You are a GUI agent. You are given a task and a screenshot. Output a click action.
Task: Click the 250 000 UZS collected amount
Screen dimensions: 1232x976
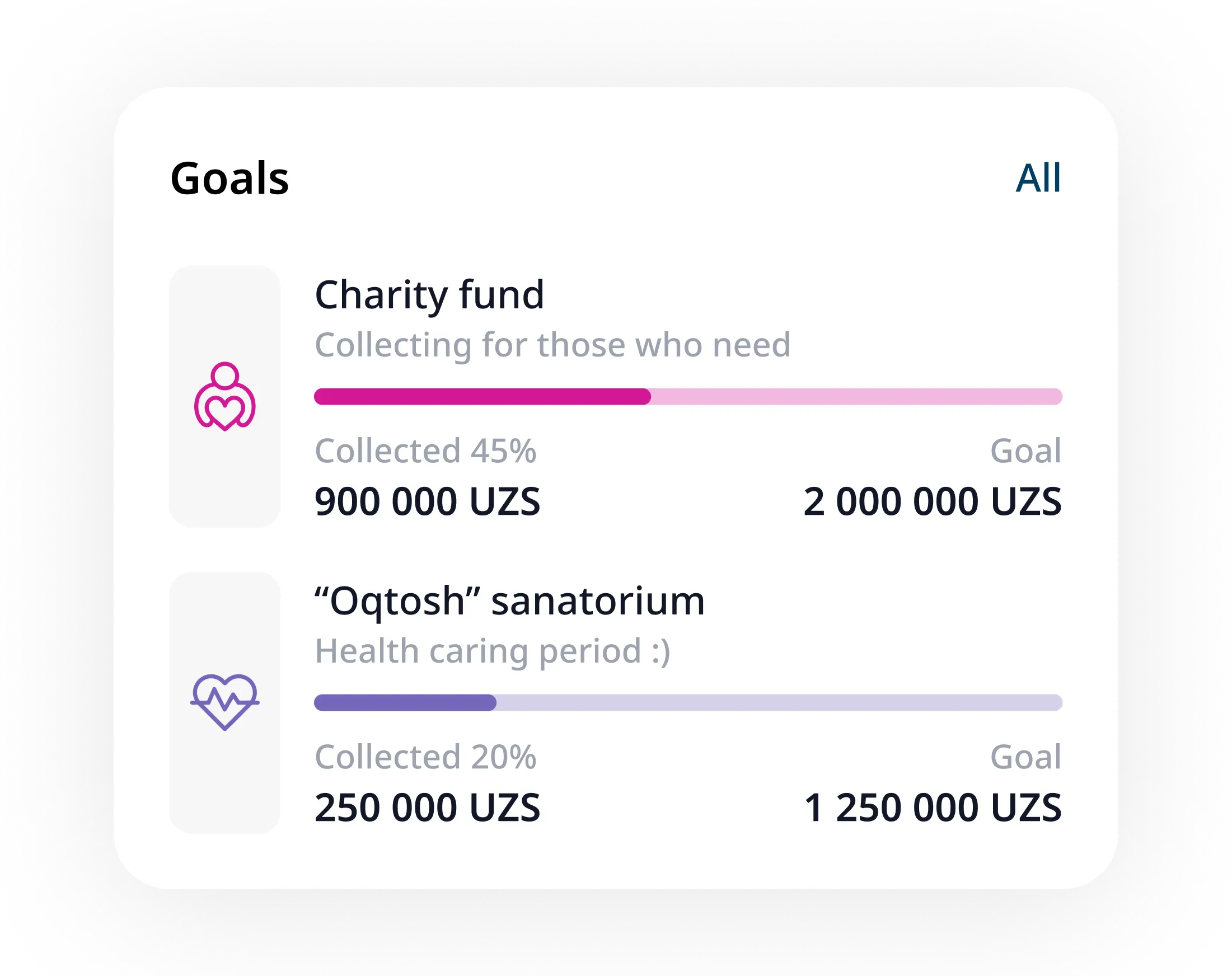[428, 808]
